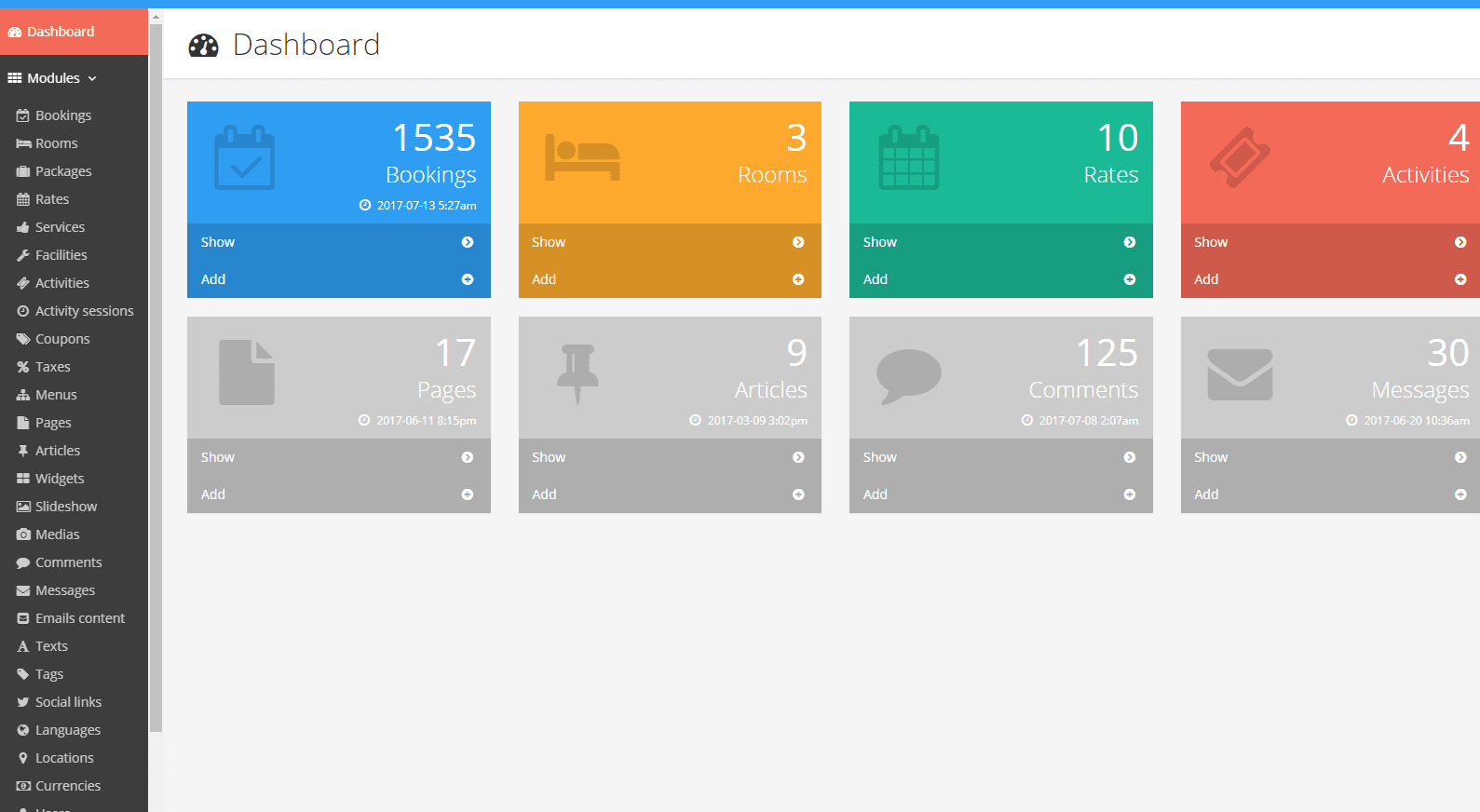
Task: Click Show text in Bookings card
Action: [x=218, y=242]
